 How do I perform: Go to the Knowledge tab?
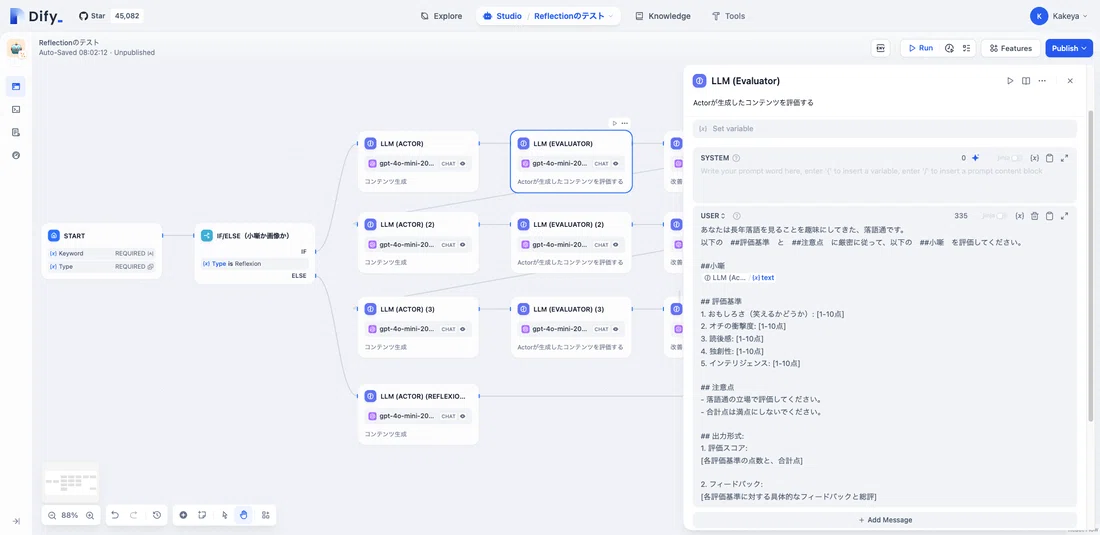662,15
